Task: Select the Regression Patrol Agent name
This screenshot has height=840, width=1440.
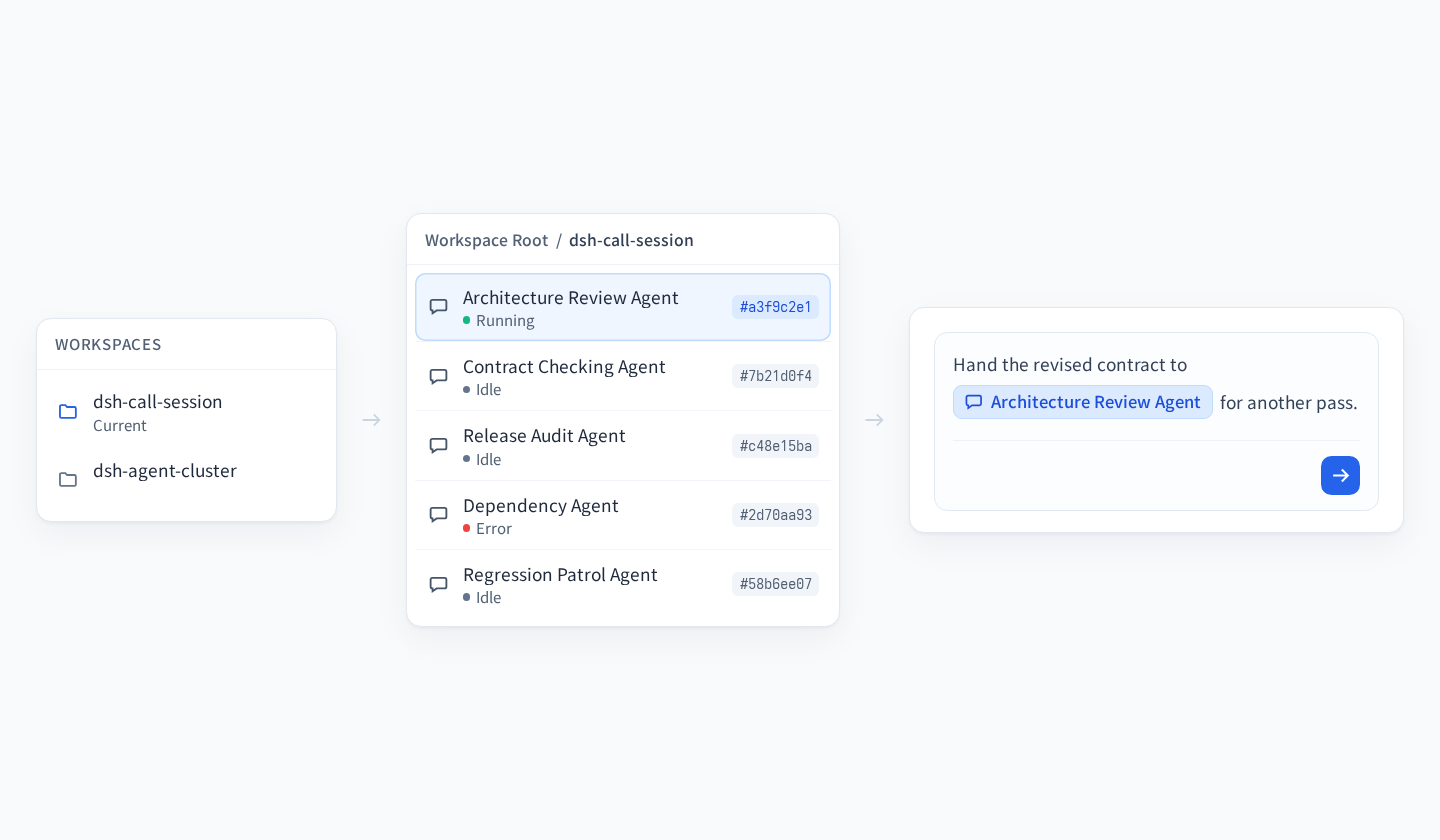Action: click(560, 575)
